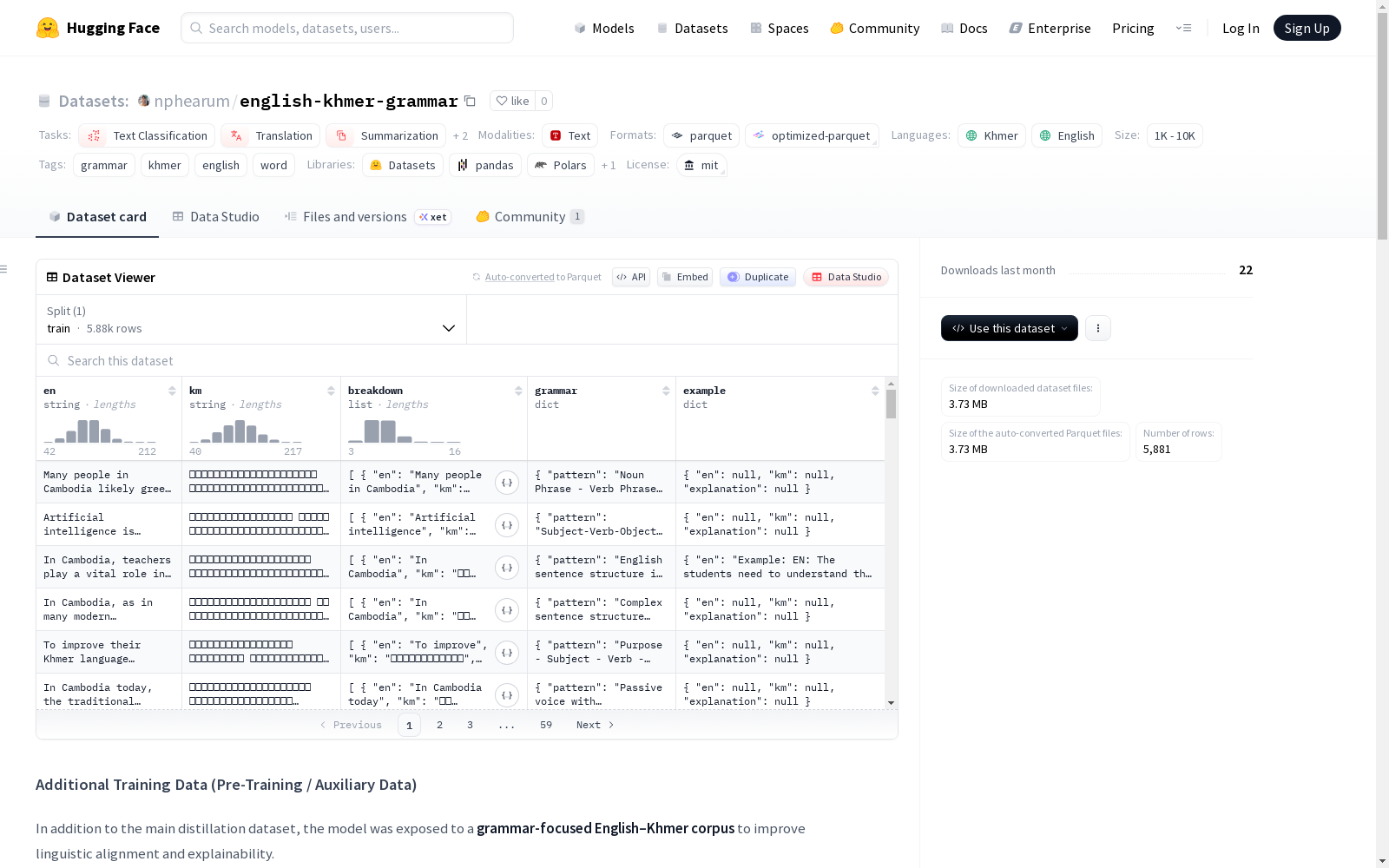
Task: Open Docs in the top navigation
Action: click(x=964, y=28)
